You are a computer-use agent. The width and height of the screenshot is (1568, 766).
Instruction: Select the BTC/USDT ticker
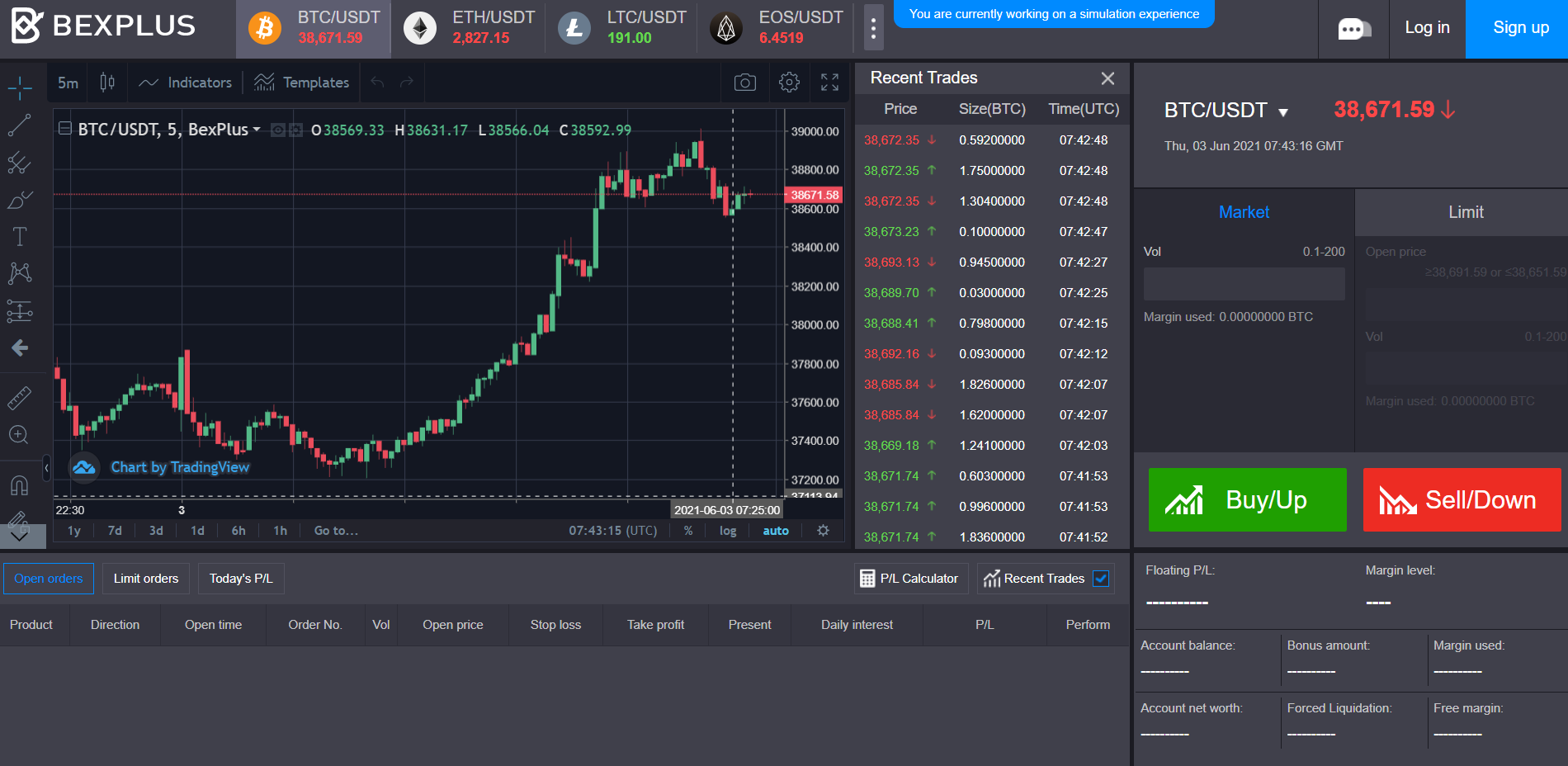click(314, 28)
